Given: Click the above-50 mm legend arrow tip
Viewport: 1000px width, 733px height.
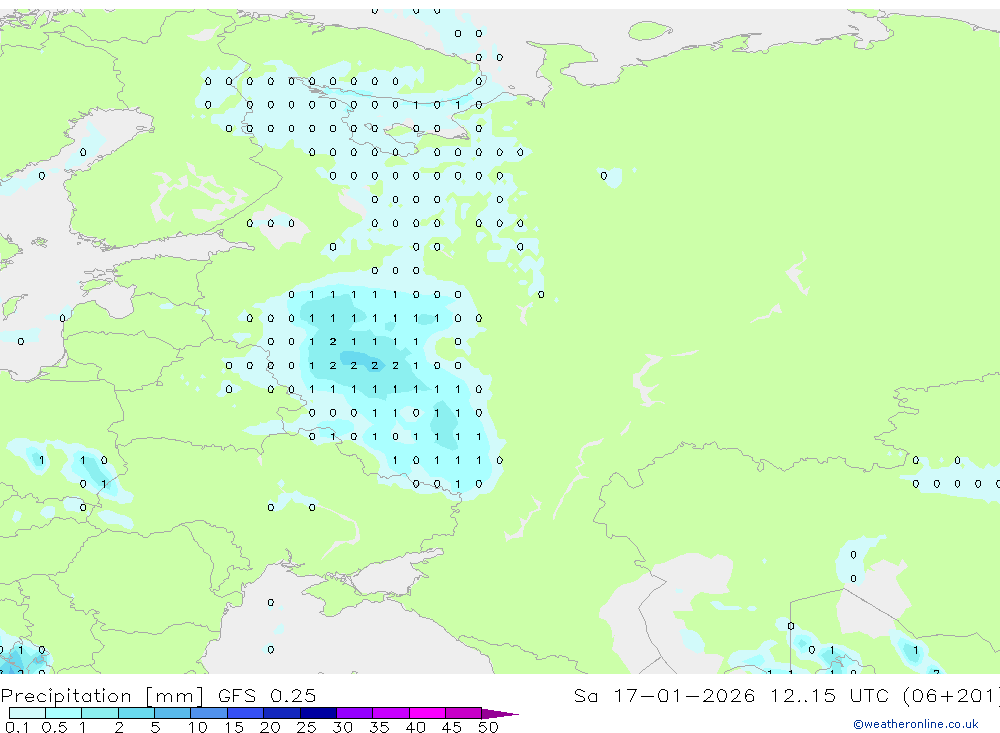Looking at the screenshot, I should [x=499, y=714].
